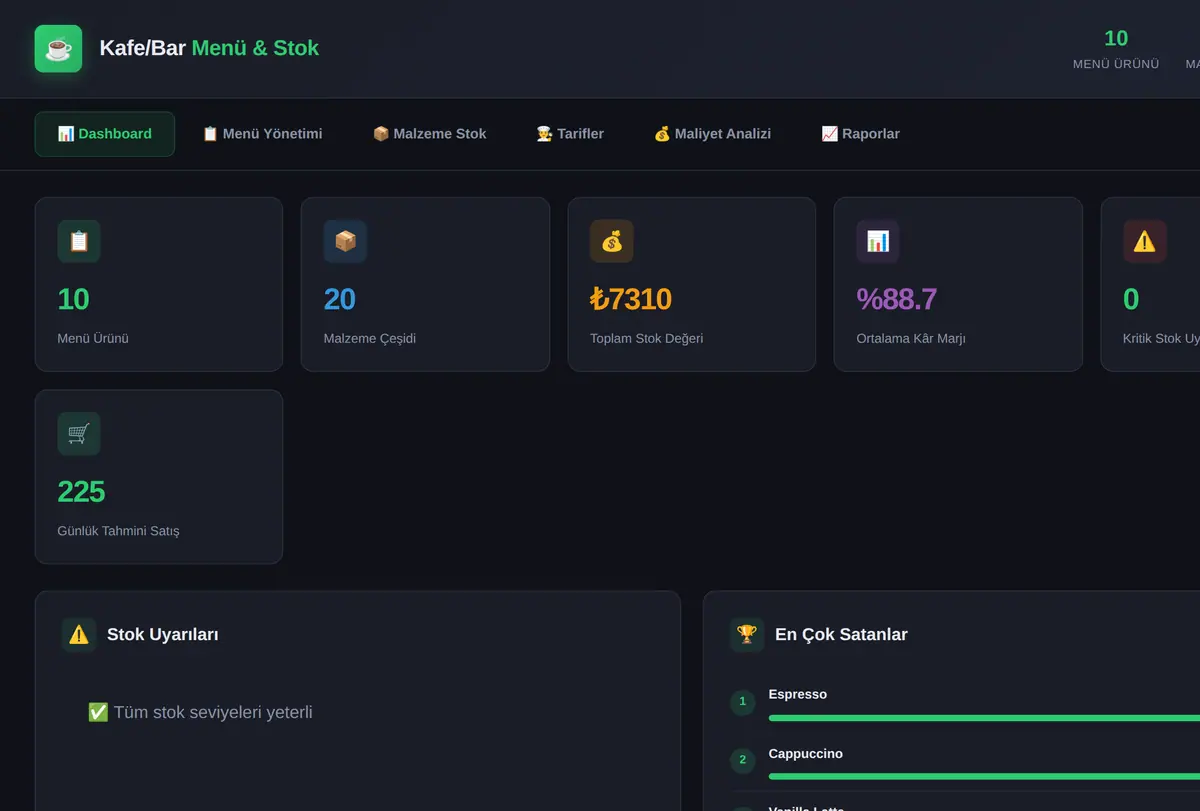The image size is (1200, 811).
Task: View the Raporlar tab
Action: (860, 134)
